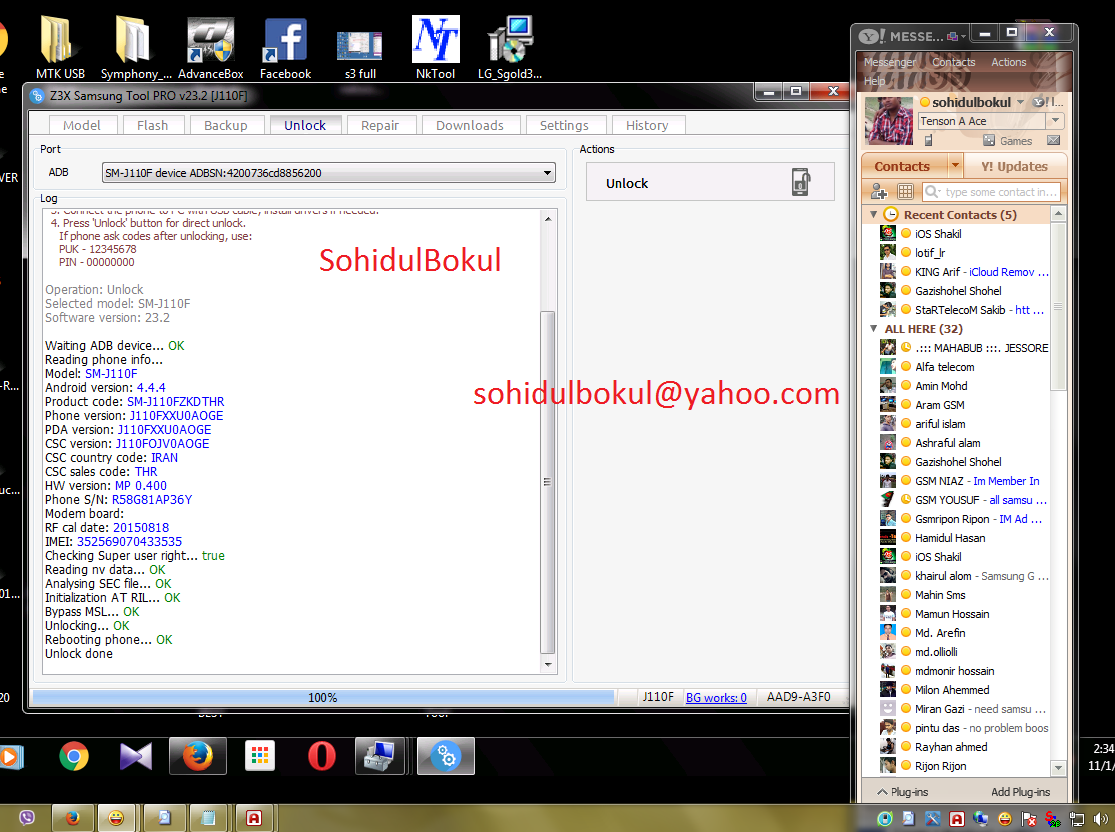Click the phone icon on the Unlock button
1115x832 pixels.
pos(801,183)
